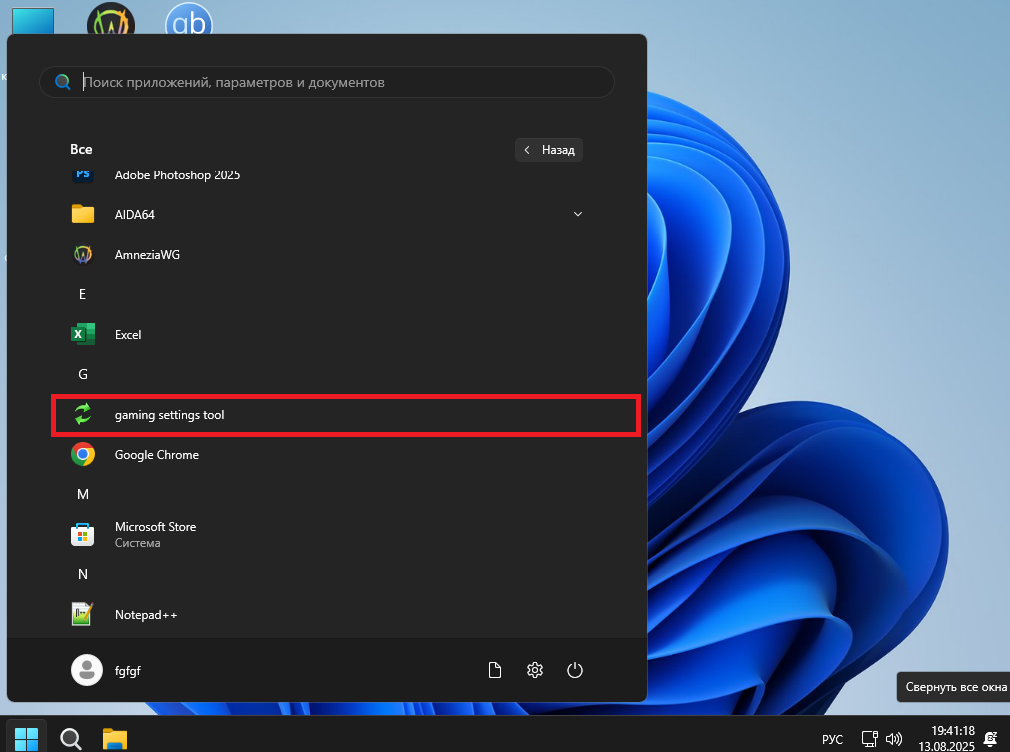
Task: Click the Microsoft Store icon
Action: tap(82, 534)
